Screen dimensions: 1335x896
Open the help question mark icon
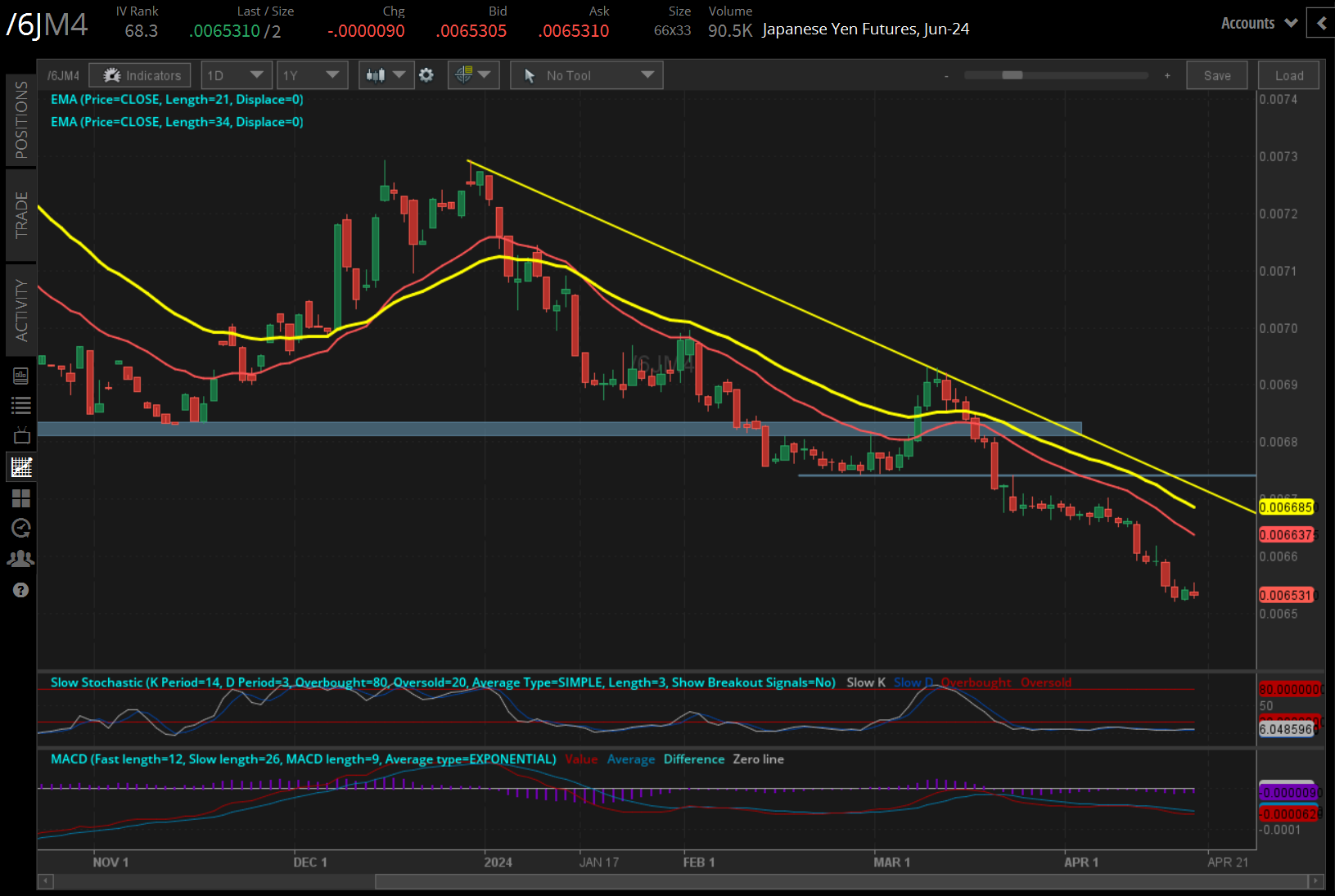[x=21, y=590]
